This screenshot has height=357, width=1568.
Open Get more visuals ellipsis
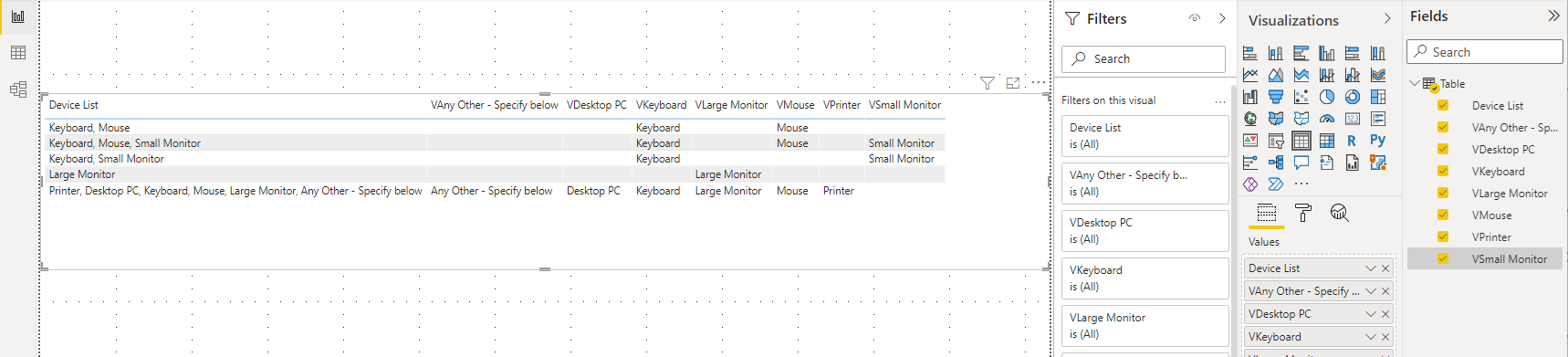tap(1301, 184)
